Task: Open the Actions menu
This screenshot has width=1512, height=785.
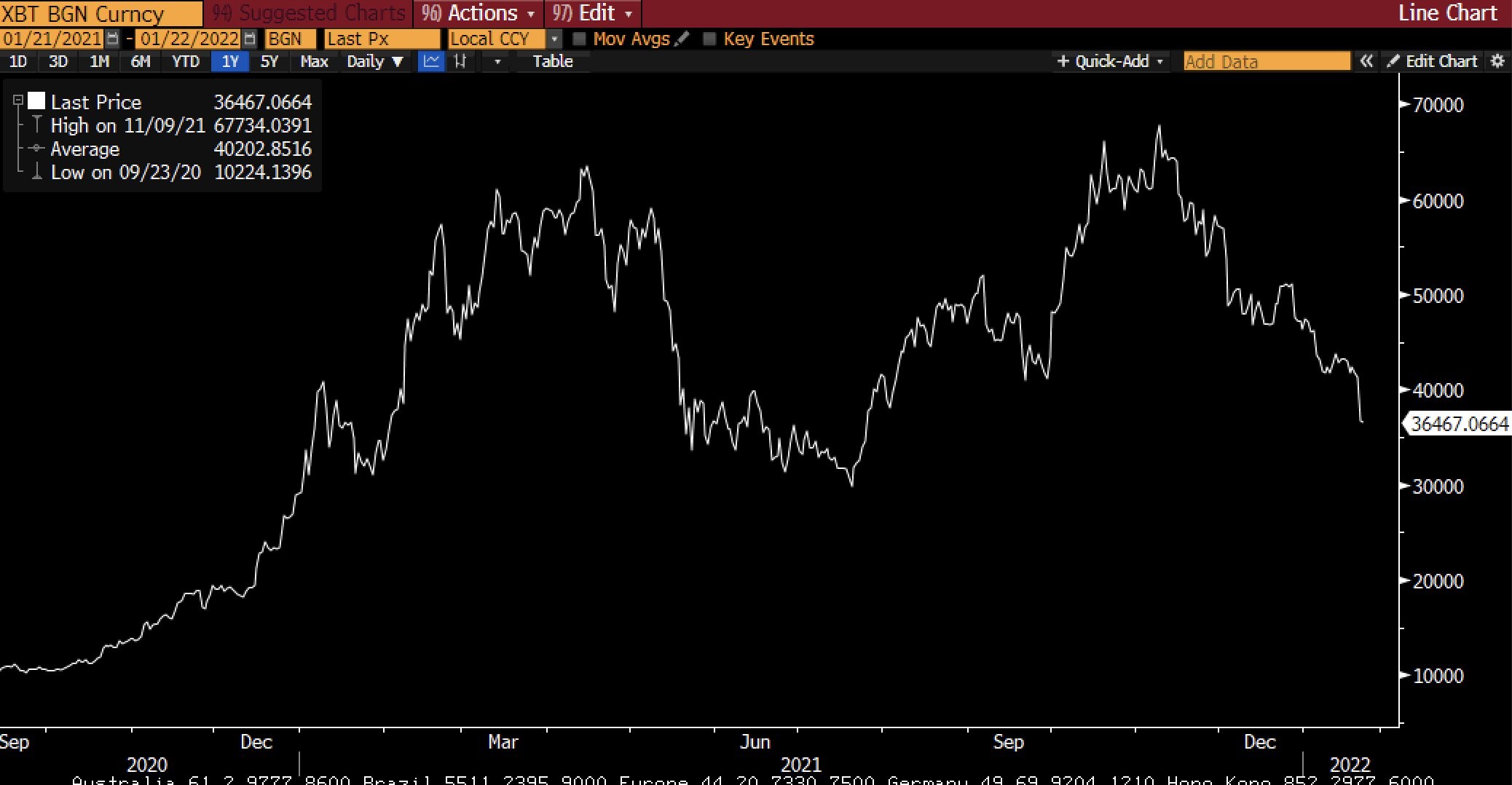Action: click(x=478, y=13)
